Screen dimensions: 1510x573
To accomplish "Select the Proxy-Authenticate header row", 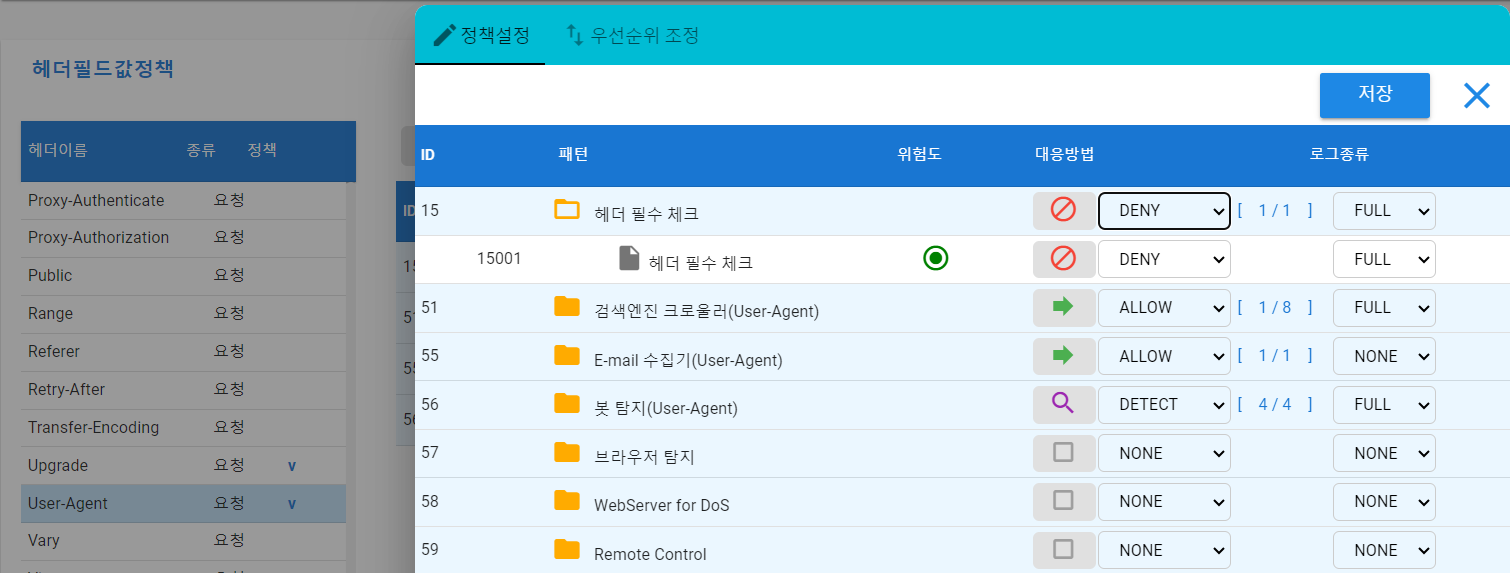I will coord(183,200).
